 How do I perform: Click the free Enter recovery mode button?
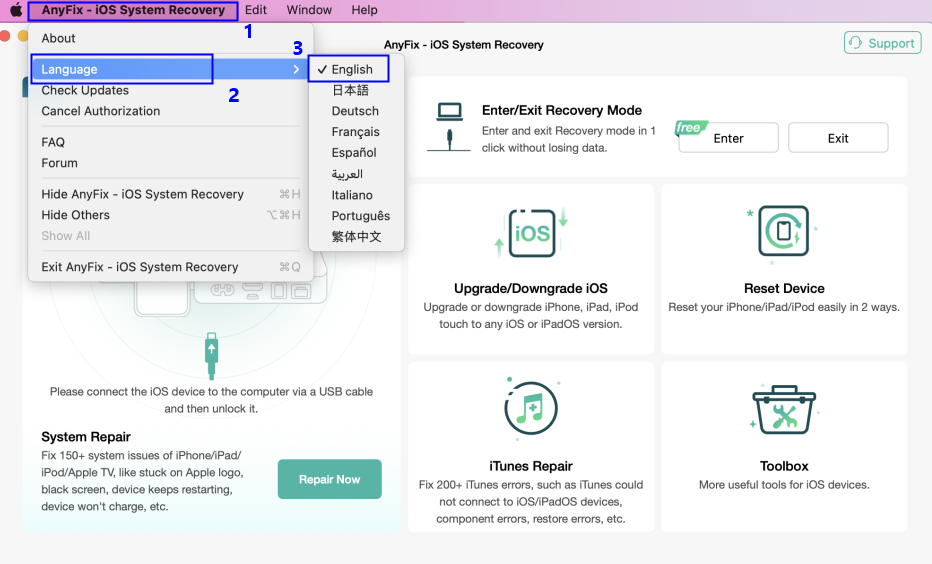click(x=728, y=138)
